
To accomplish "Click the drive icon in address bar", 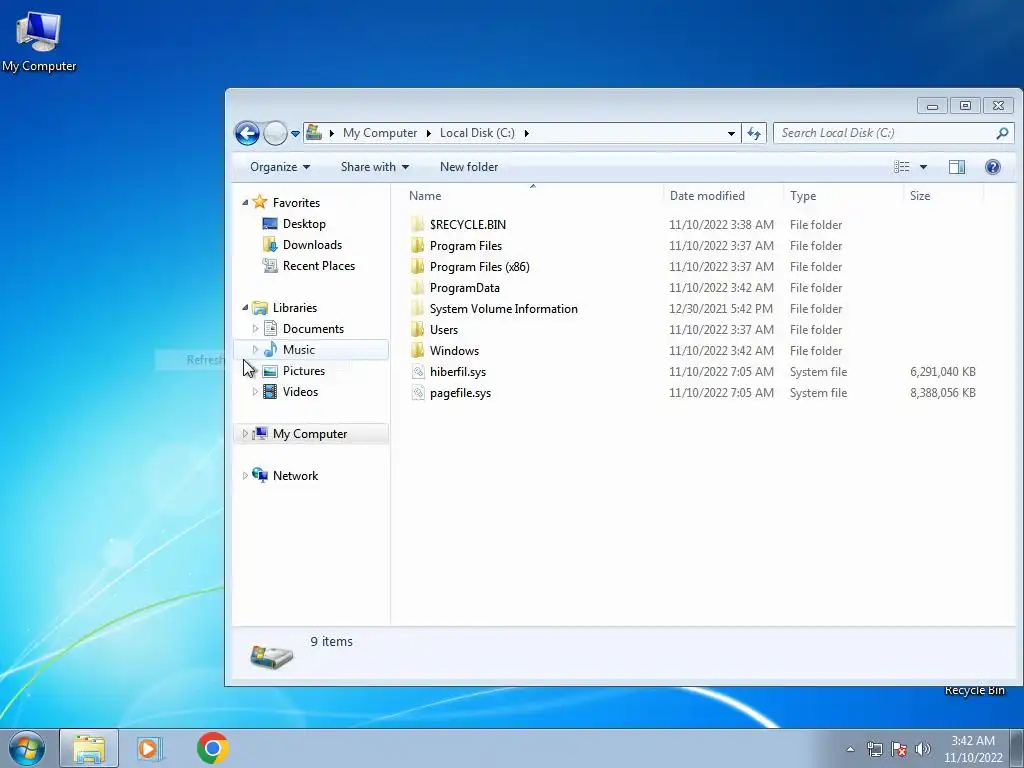I will click(314, 133).
